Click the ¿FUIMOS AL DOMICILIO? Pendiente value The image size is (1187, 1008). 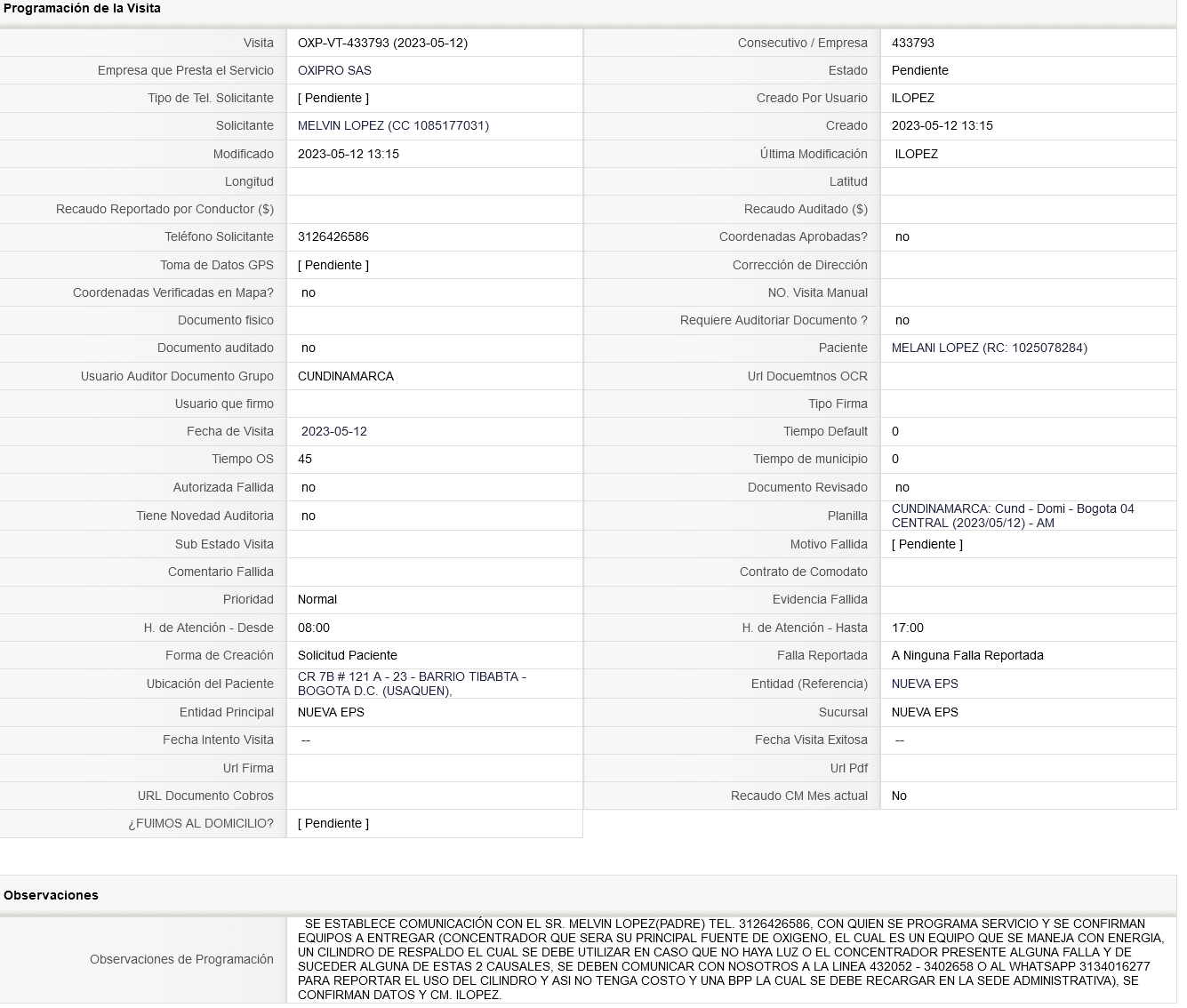point(333,823)
